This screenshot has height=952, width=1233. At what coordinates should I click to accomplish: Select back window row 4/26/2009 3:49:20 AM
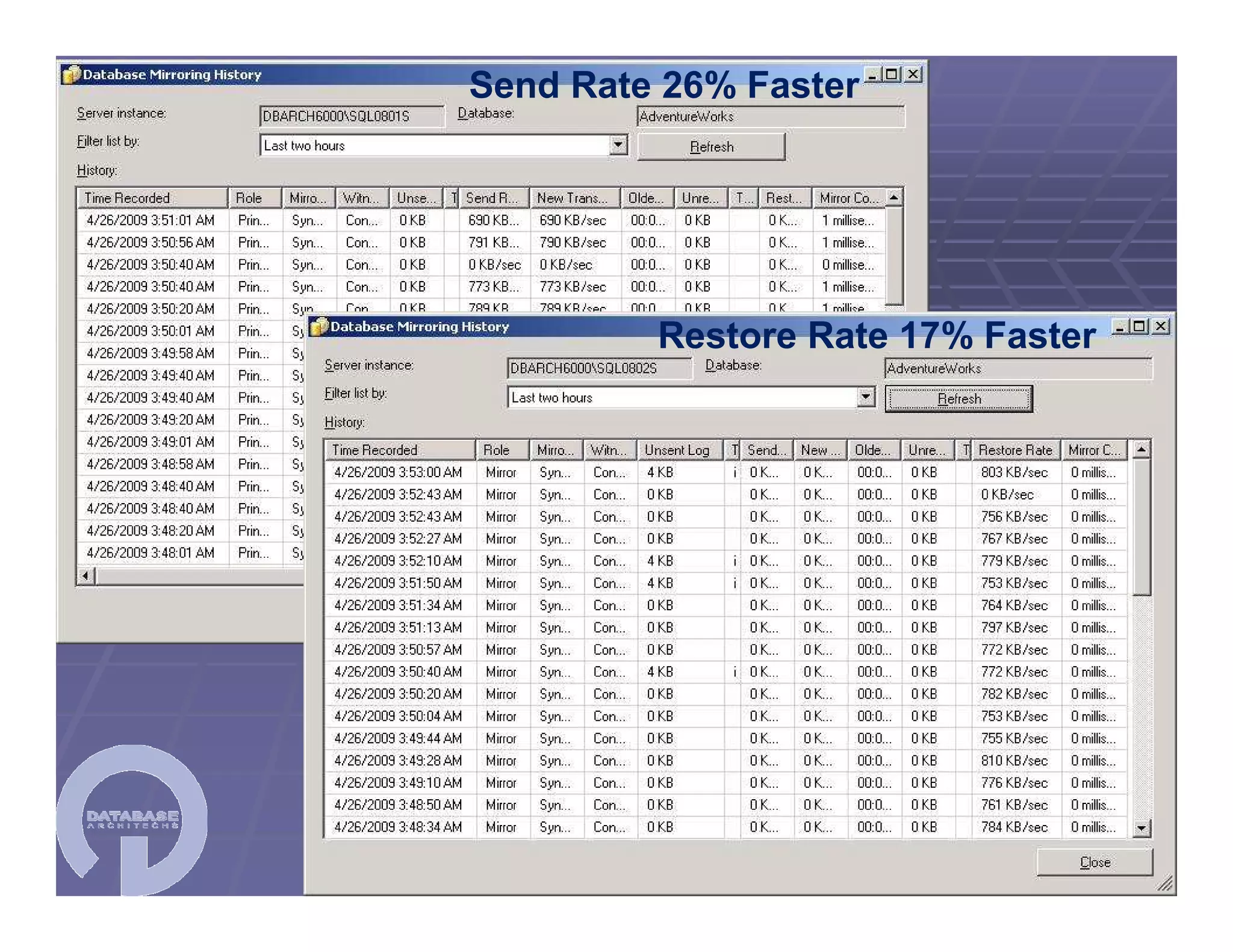191,419
